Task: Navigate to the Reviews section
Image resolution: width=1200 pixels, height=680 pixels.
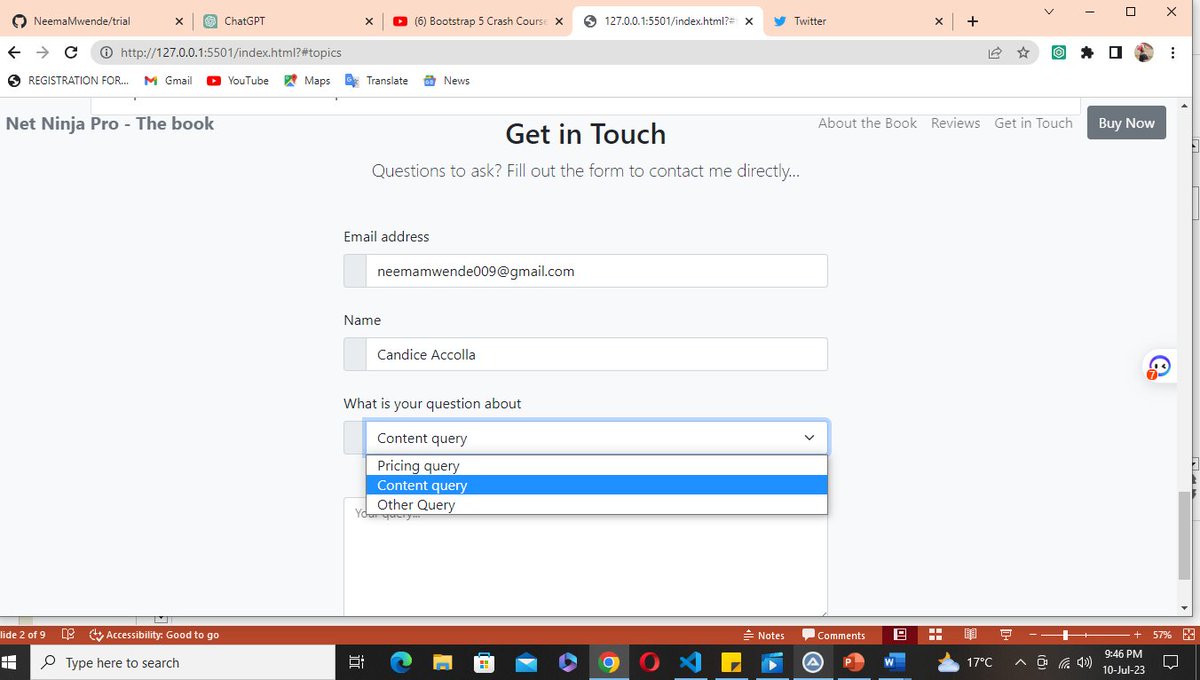Action: [955, 123]
